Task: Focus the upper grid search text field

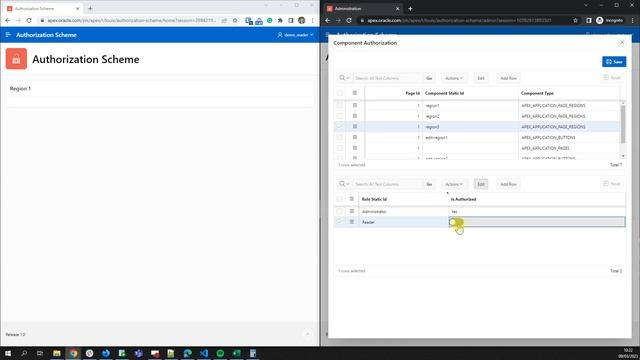Action: [x=388, y=78]
